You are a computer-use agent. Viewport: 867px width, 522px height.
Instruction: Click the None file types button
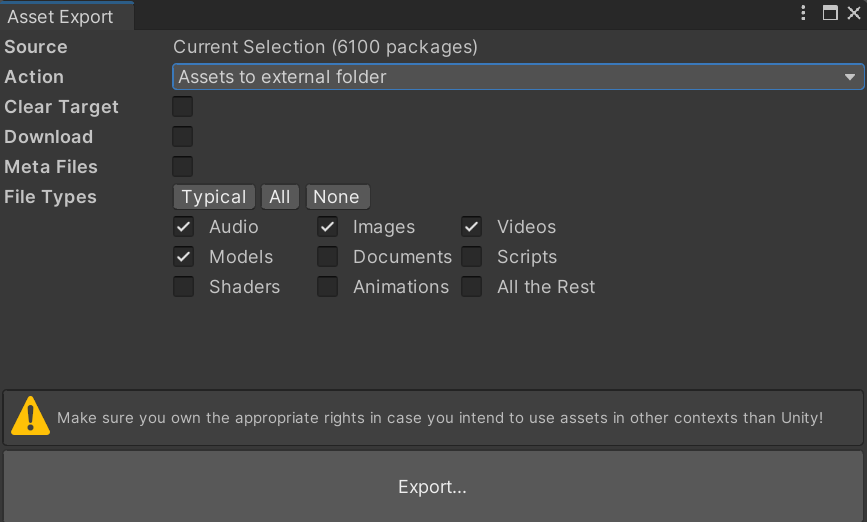pos(337,197)
